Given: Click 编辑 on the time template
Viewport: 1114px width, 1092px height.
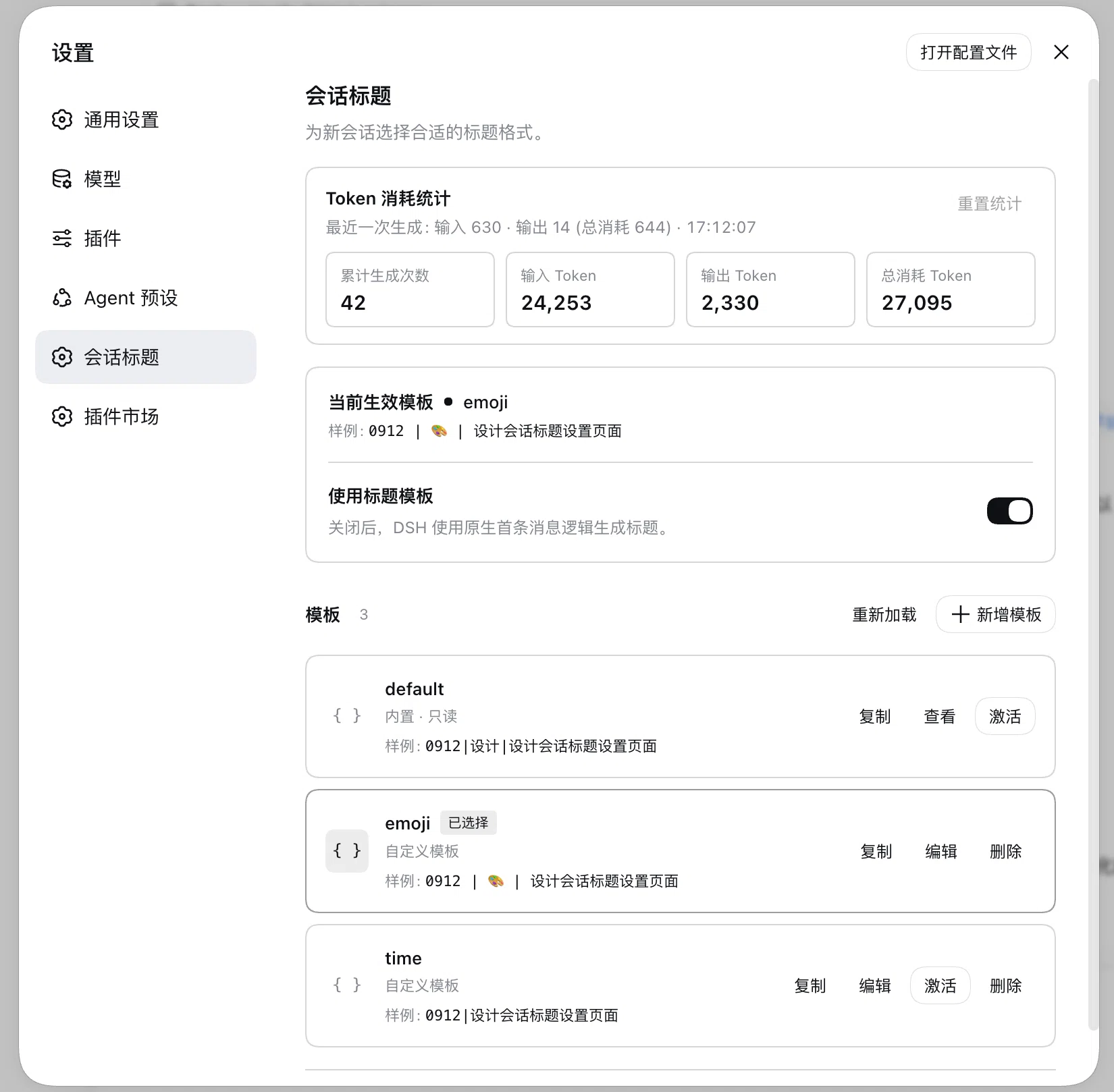Looking at the screenshot, I should 875,985.
